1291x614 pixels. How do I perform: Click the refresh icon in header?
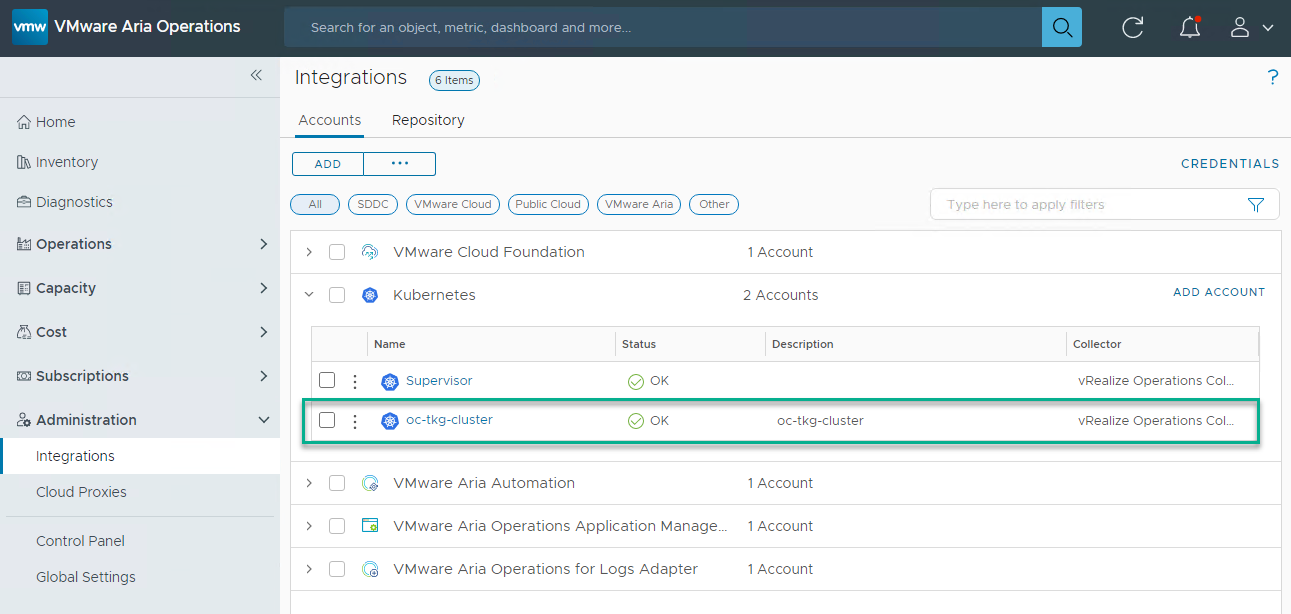coord(1132,27)
